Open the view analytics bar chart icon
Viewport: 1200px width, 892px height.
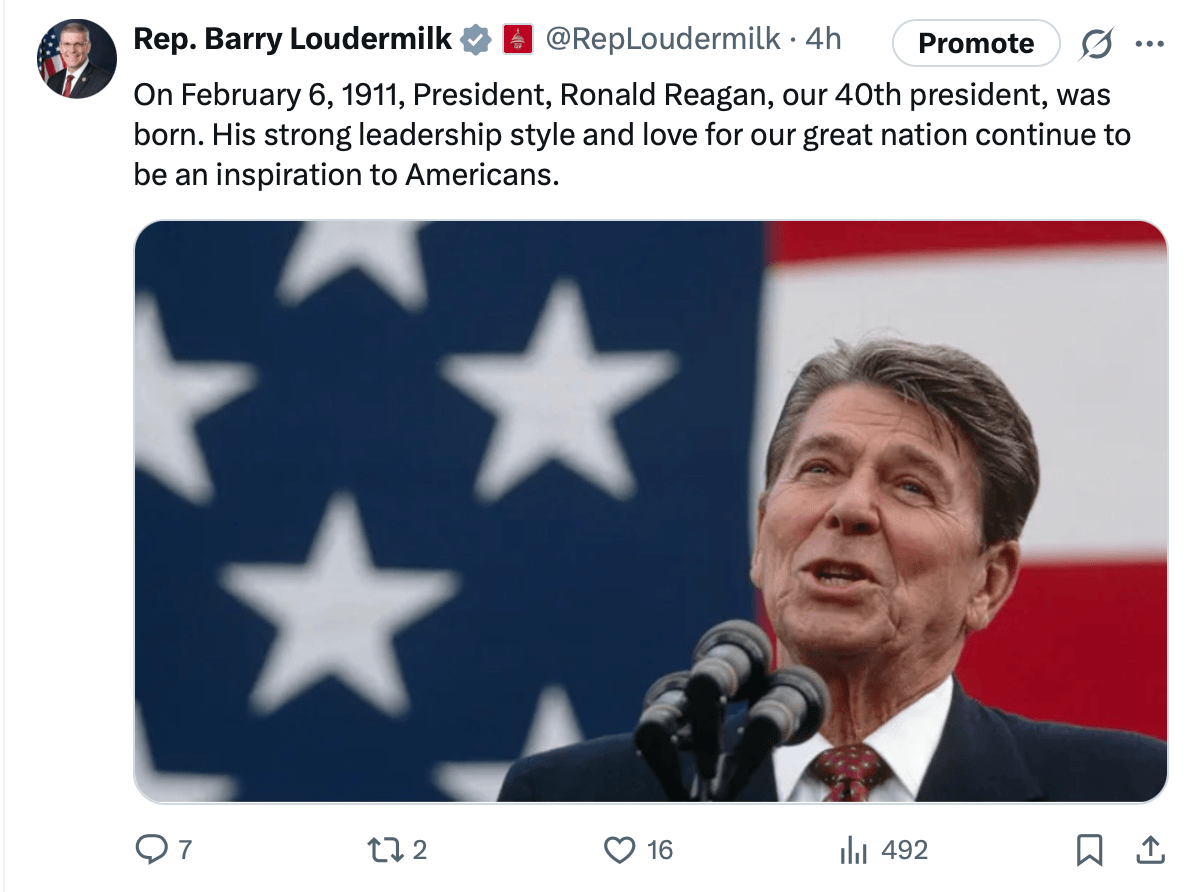(852, 850)
